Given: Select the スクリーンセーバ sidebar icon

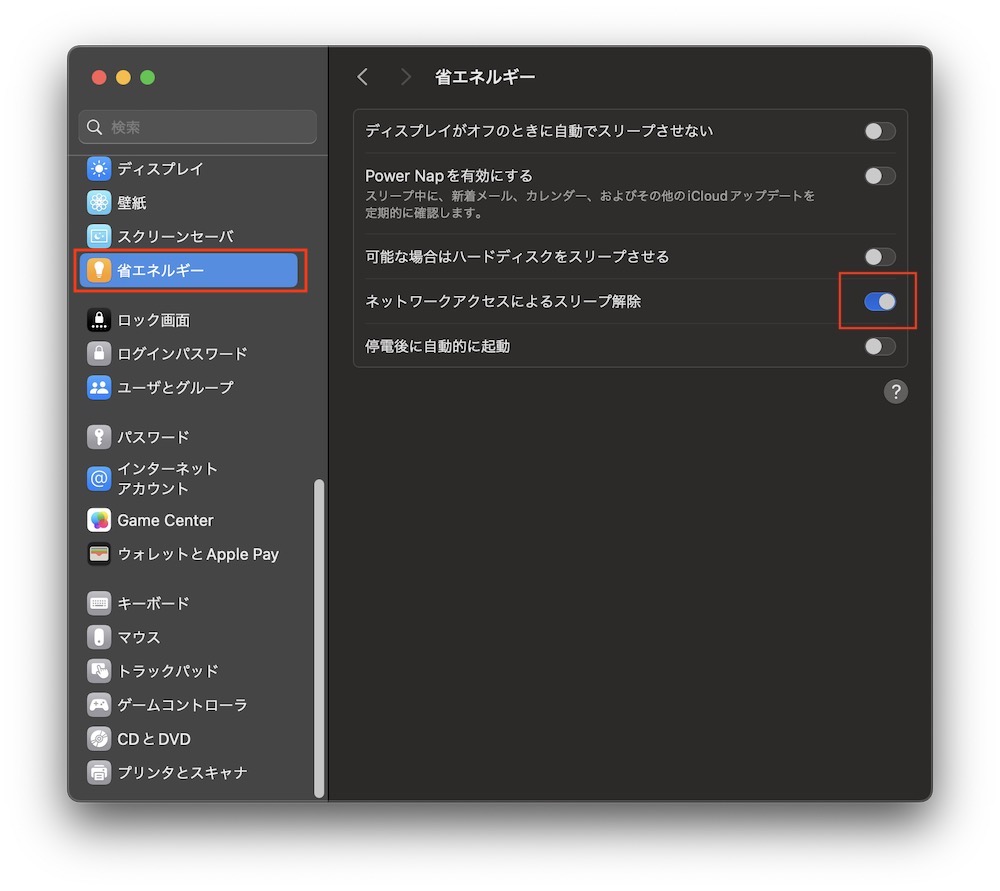Looking at the screenshot, I should 99,237.
